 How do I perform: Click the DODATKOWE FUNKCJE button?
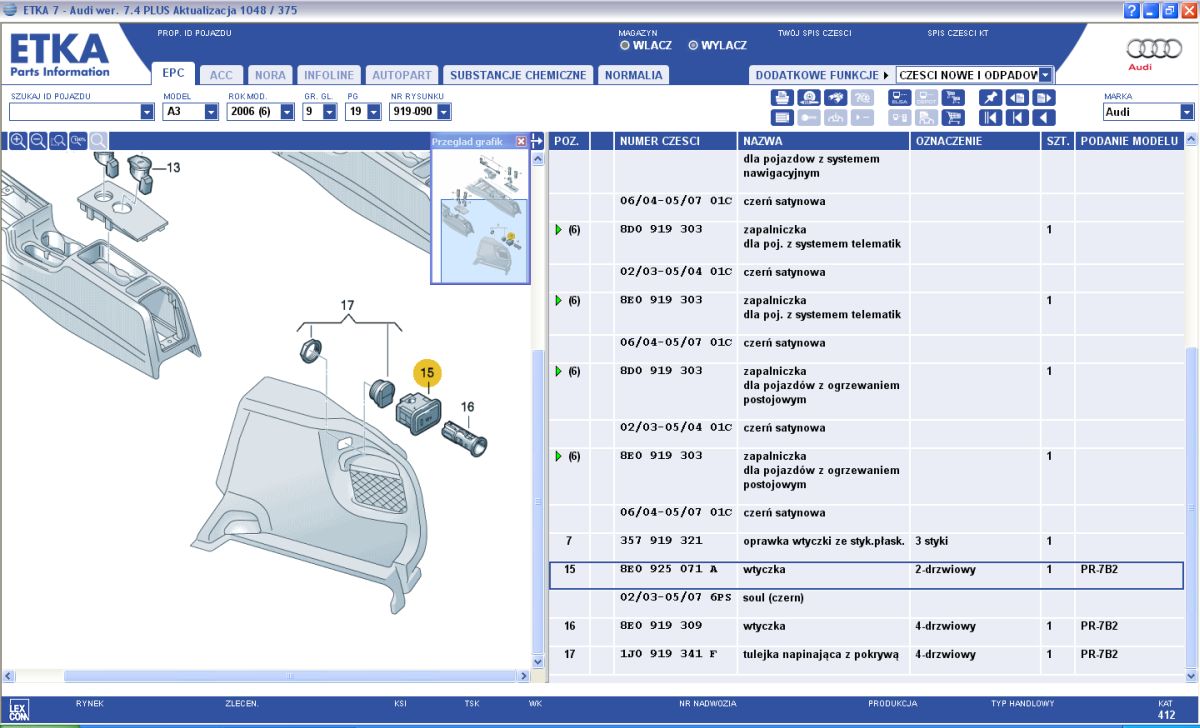point(821,75)
